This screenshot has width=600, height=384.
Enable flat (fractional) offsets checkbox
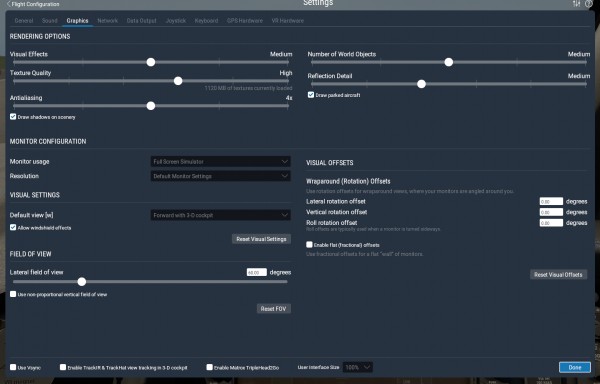click(309, 245)
